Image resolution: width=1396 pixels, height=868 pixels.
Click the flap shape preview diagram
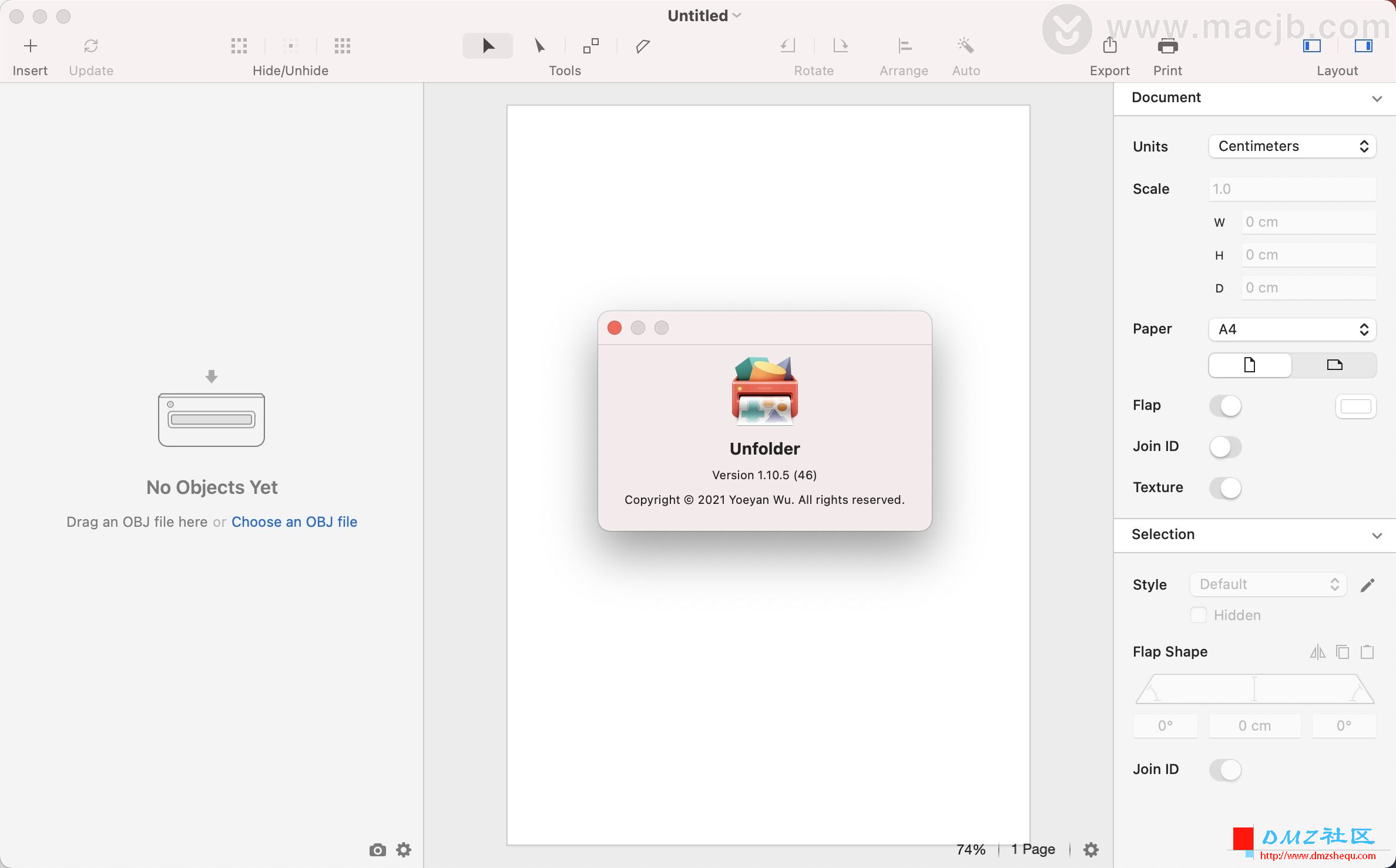tap(1254, 689)
